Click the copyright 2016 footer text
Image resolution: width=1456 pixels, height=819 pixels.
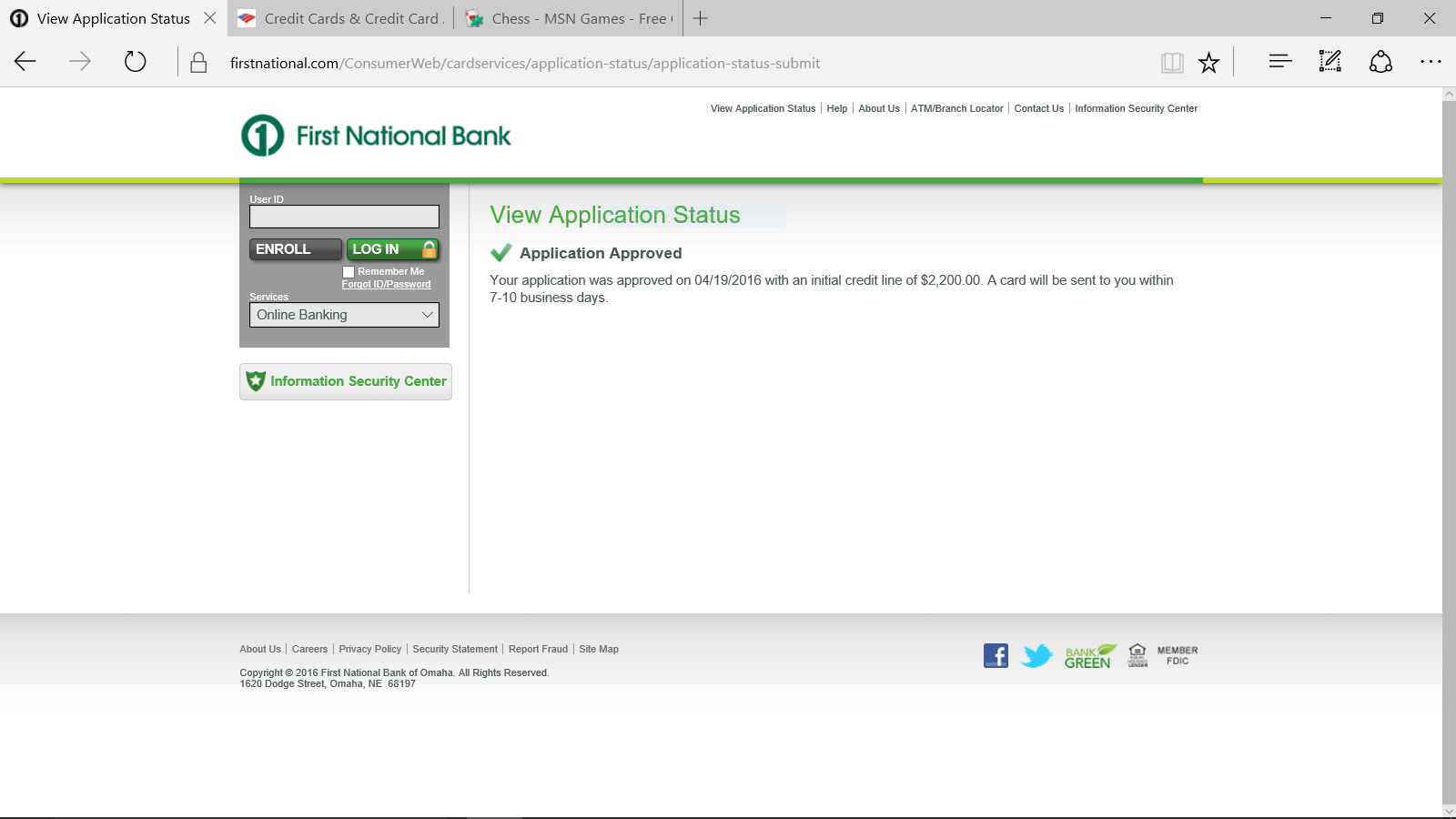tap(394, 672)
